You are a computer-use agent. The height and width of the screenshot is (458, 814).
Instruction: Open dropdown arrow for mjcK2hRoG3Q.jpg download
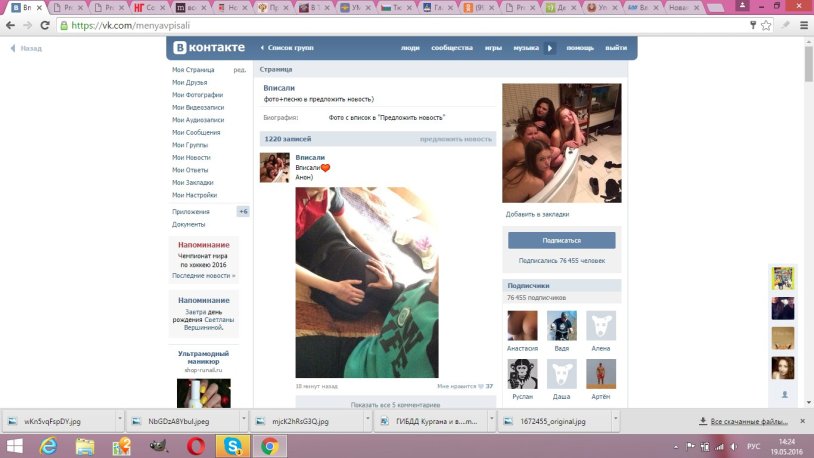[x=367, y=421]
